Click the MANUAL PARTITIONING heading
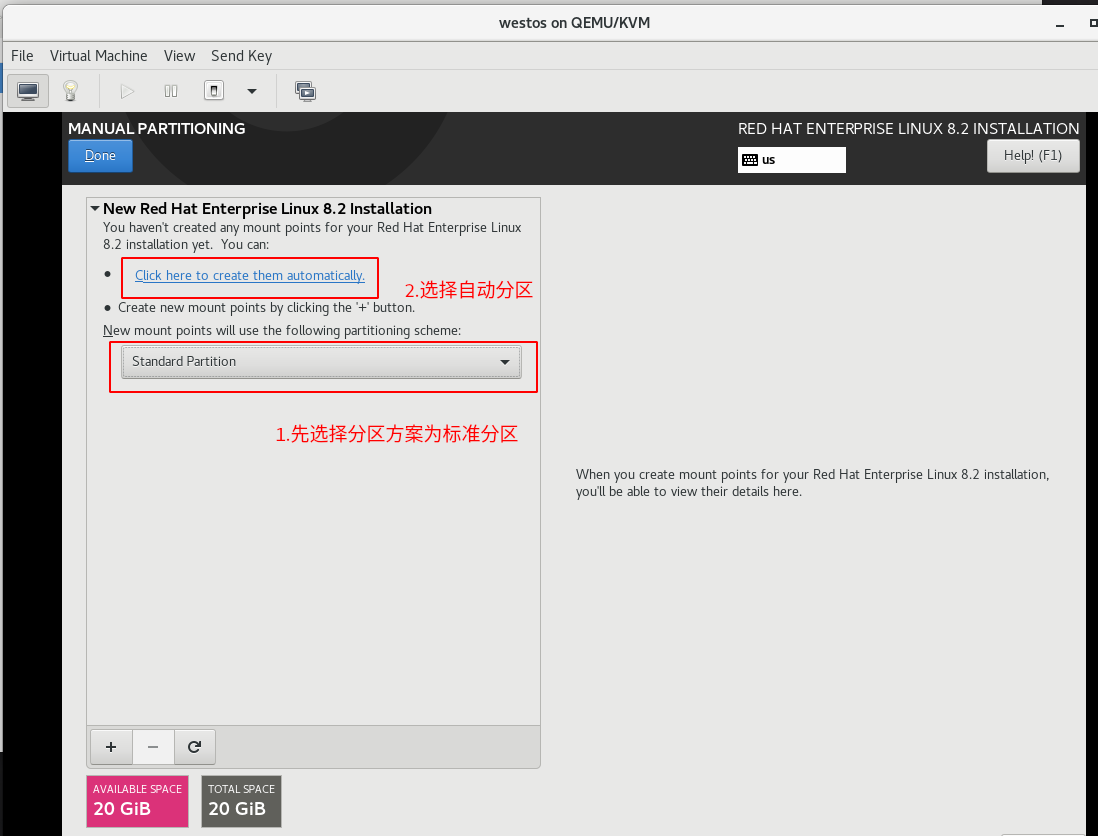The width and height of the screenshot is (1098, 836). click(157, 129)
